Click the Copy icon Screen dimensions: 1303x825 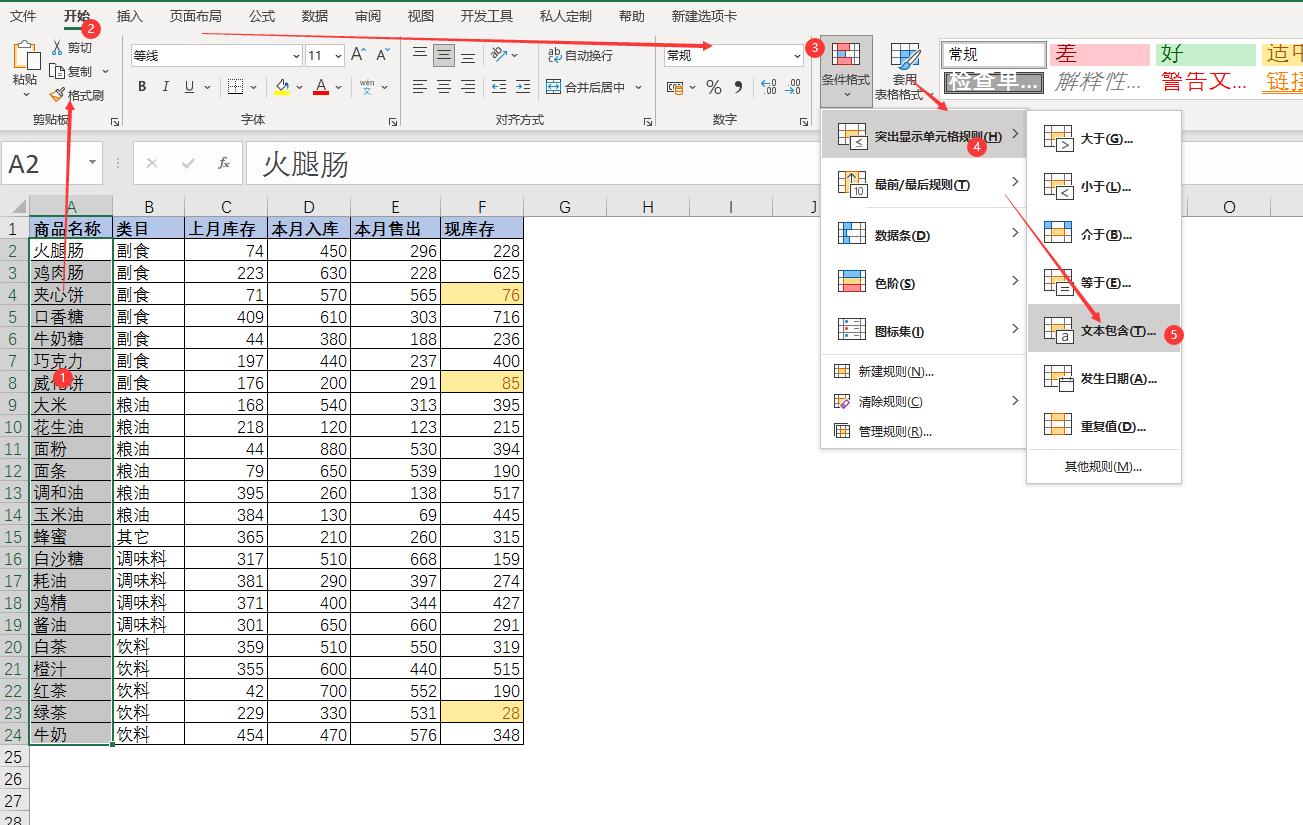pos(58,71)
